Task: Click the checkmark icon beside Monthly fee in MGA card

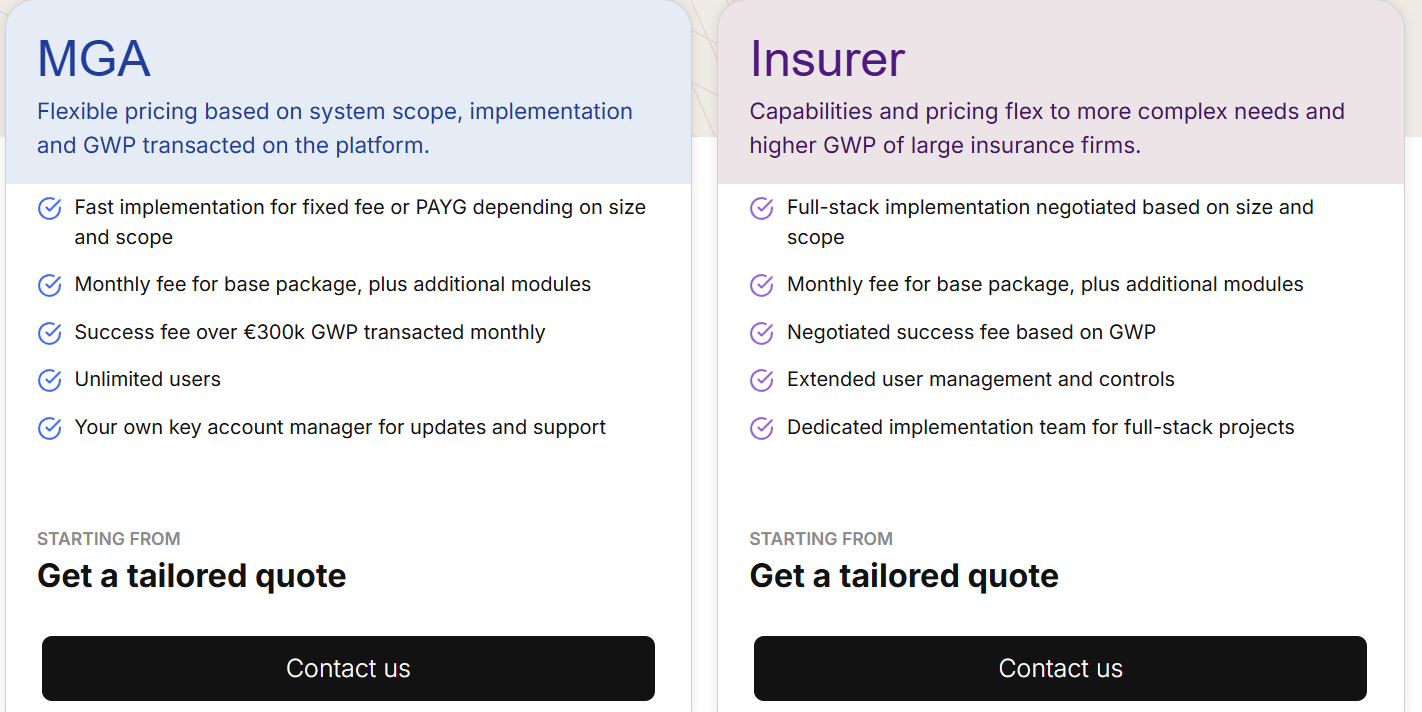Action: click(x=49, y=285)
